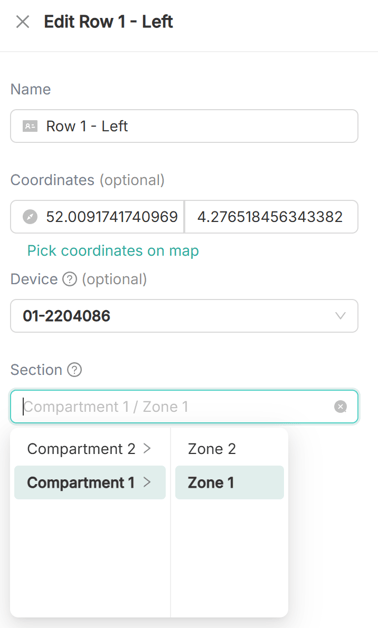The width and height of the screenshot is (378, 628).
Task: Select device value 01-2204086
Action: [66, 316]
